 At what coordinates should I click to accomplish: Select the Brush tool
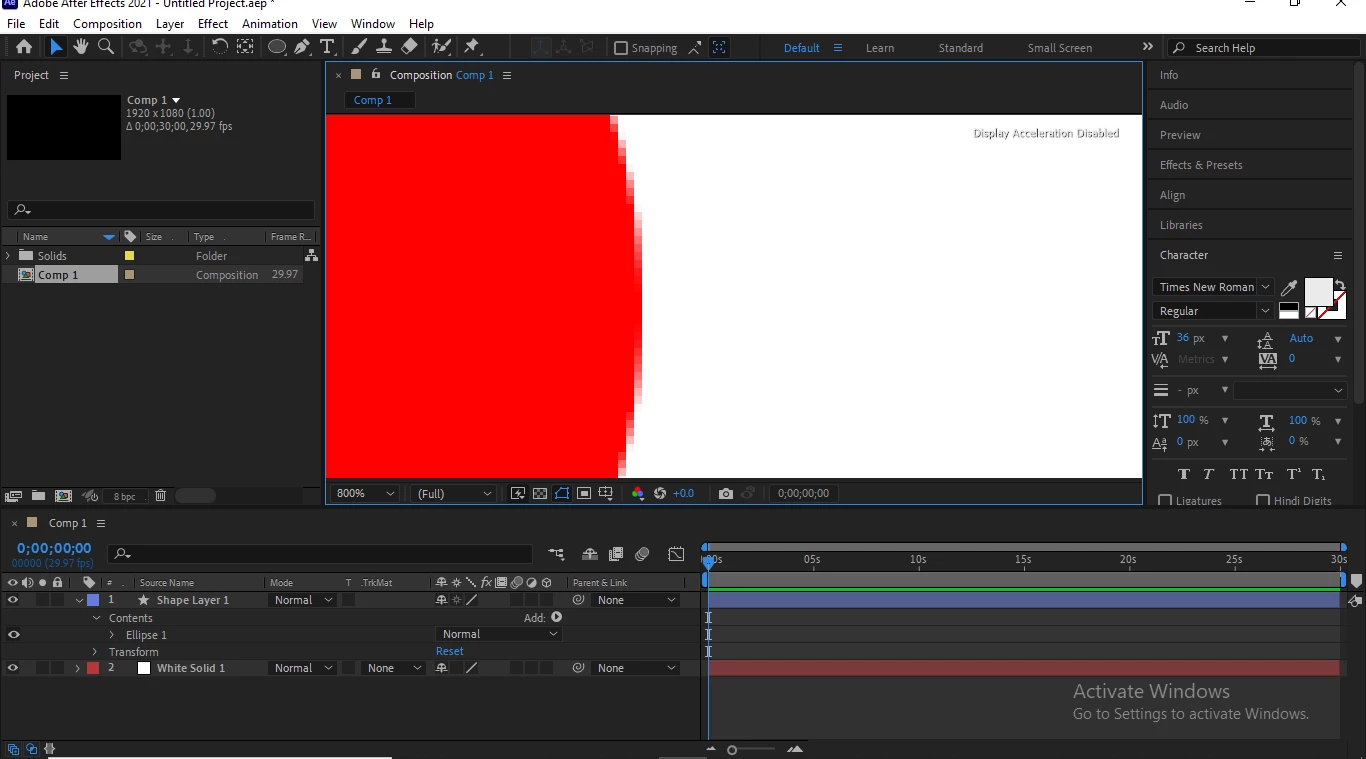(360, 47)
